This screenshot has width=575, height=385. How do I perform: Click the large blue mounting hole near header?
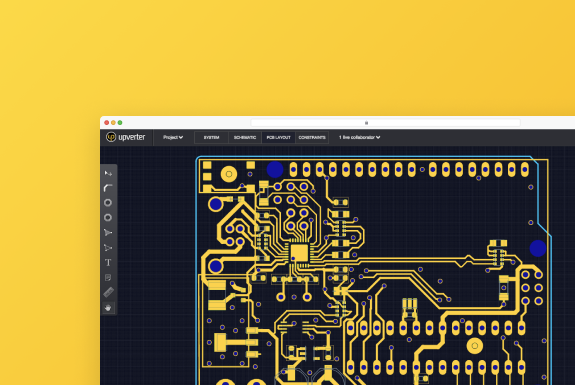point(275,170)
